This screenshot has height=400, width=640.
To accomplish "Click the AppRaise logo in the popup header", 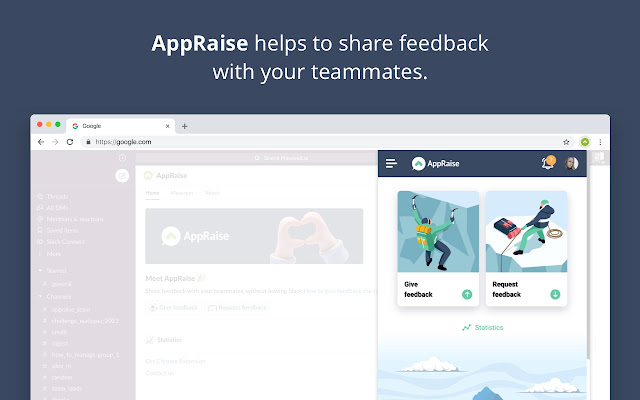I will (435, 164).
